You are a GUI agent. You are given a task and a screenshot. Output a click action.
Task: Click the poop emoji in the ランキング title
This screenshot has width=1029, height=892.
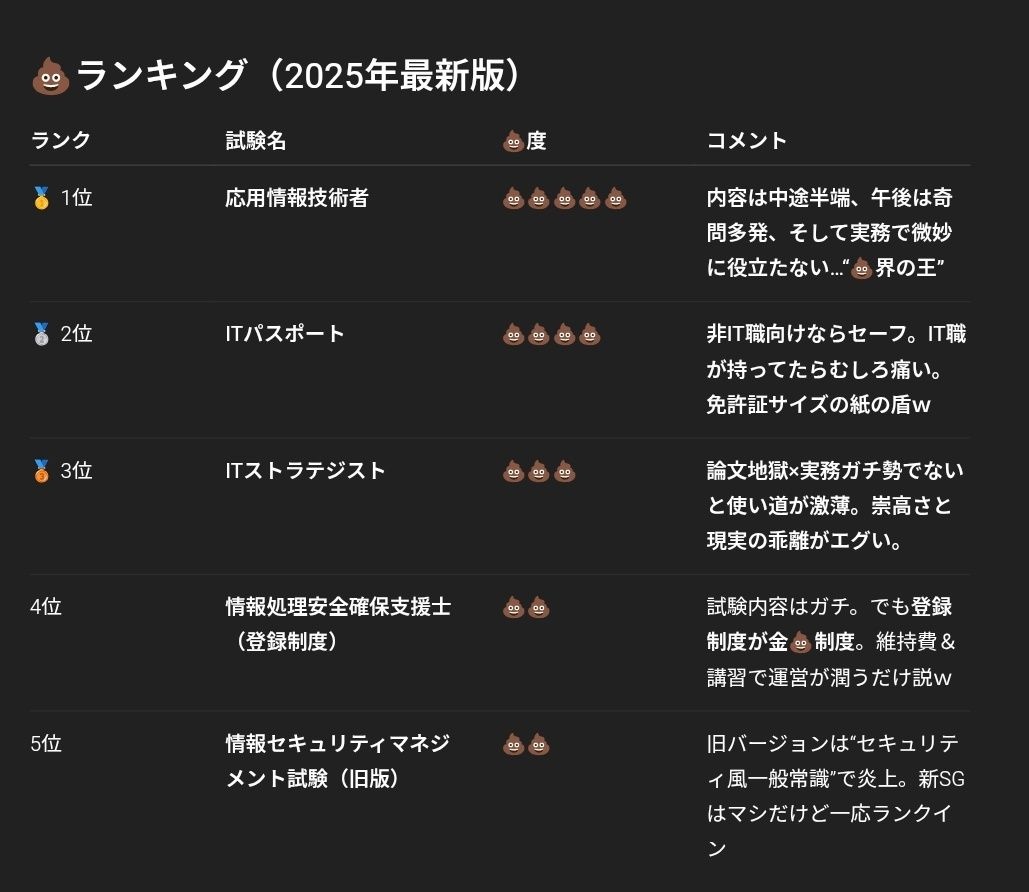51,77
